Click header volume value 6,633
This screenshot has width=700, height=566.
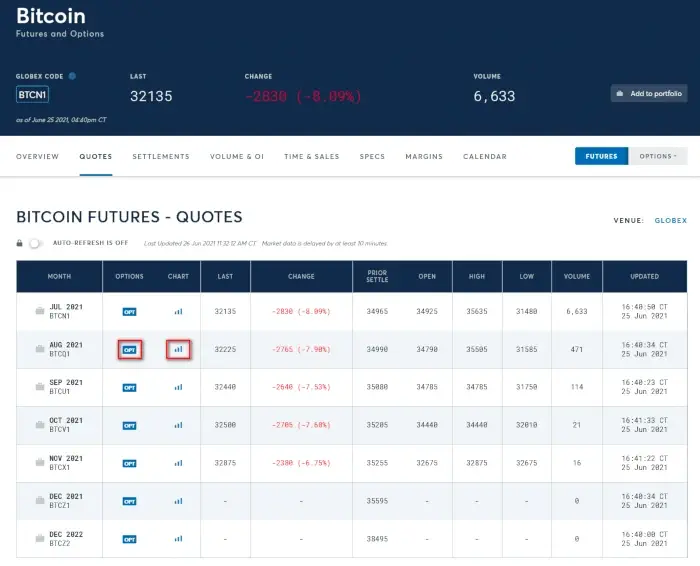click(494, 96)
